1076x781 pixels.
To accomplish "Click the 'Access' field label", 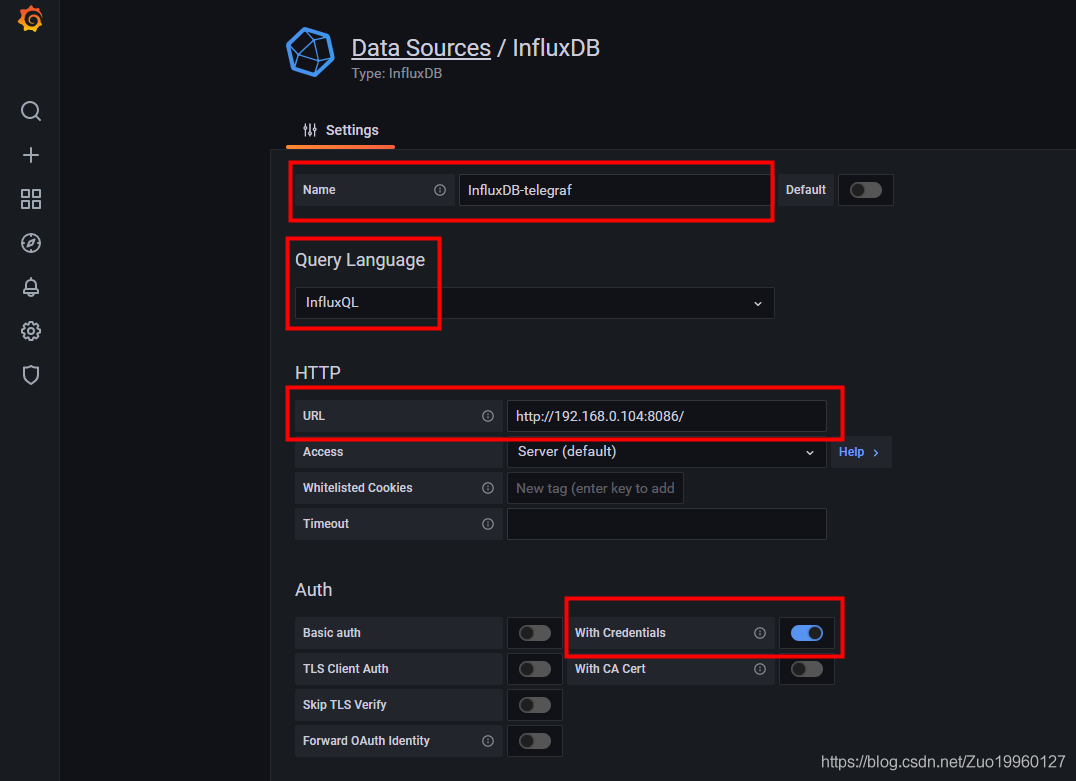I will click(323, 452).
